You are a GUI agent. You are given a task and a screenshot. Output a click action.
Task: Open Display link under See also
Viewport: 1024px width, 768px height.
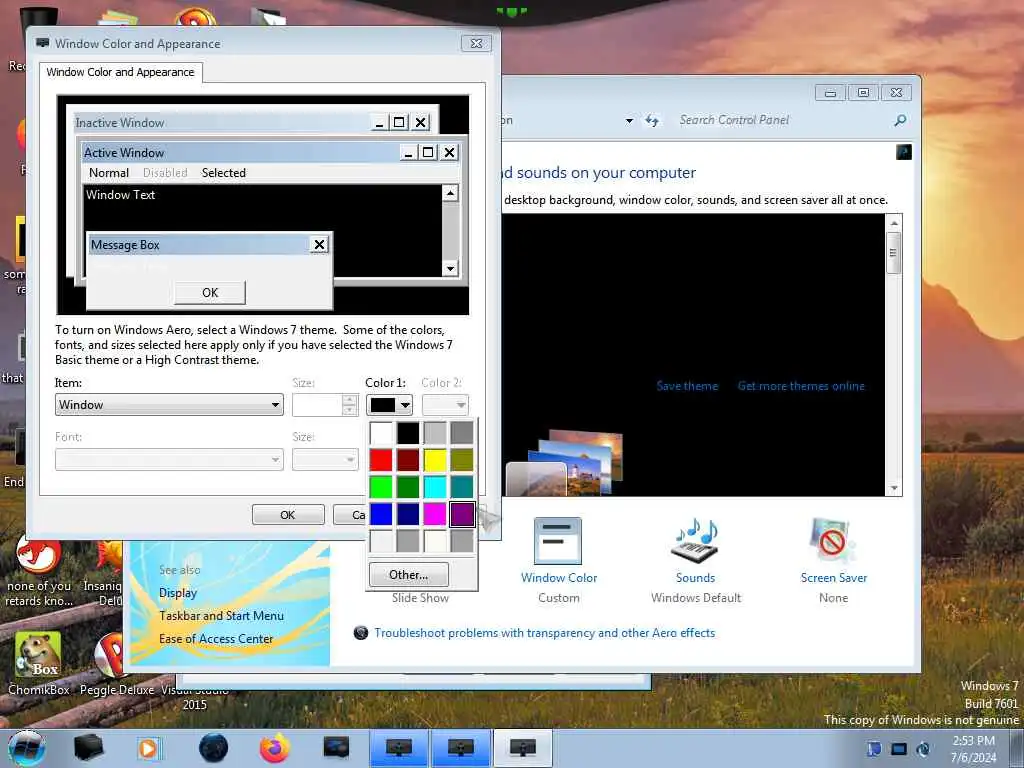pyautogui.click(x=178, y=593)
